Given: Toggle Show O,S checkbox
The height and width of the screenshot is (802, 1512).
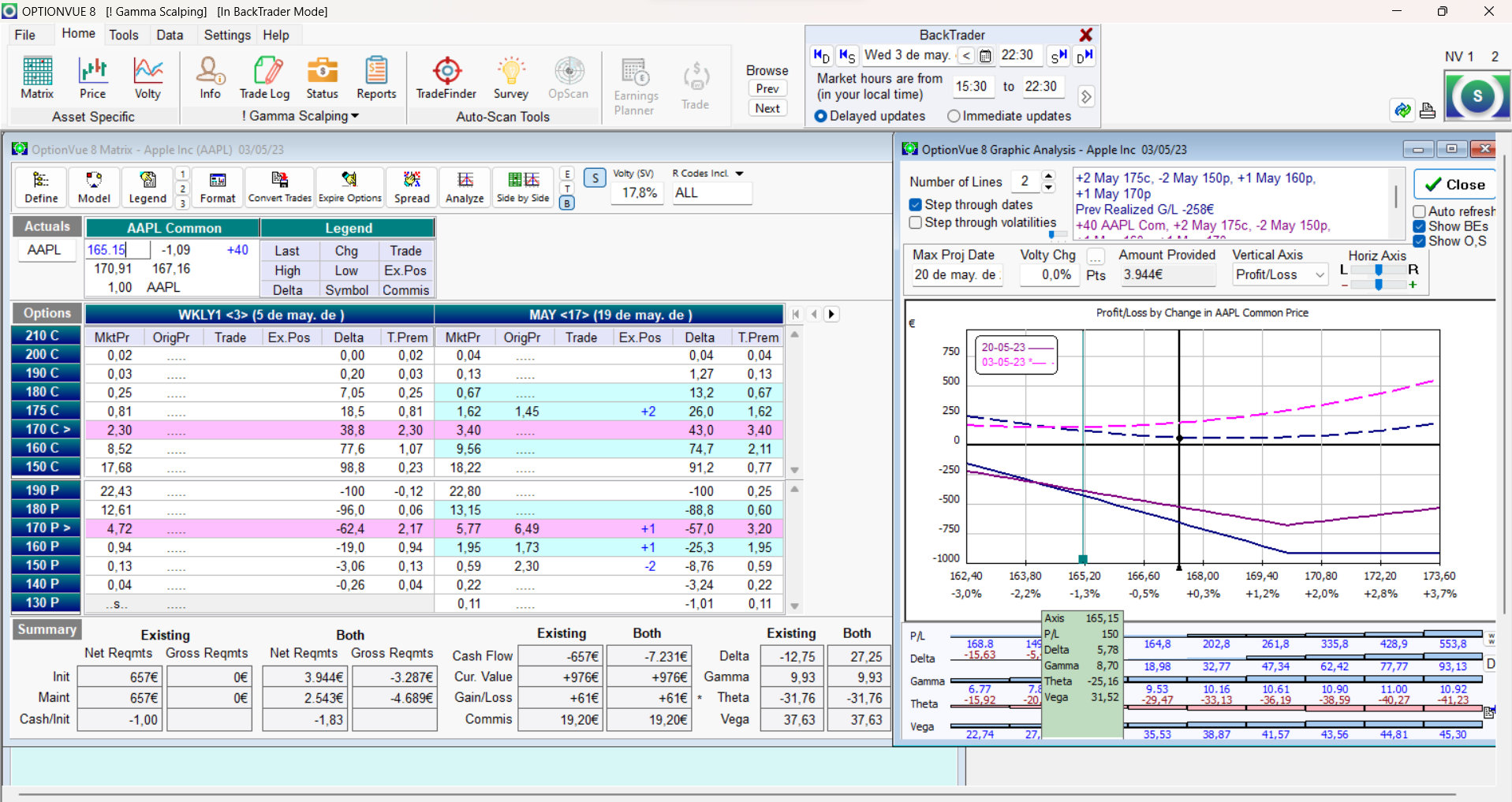Looking at the screenshot, I should [x=1419, y=241].
